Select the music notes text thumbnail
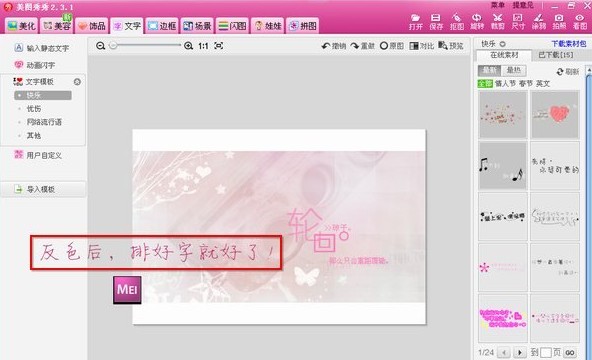 503,166
